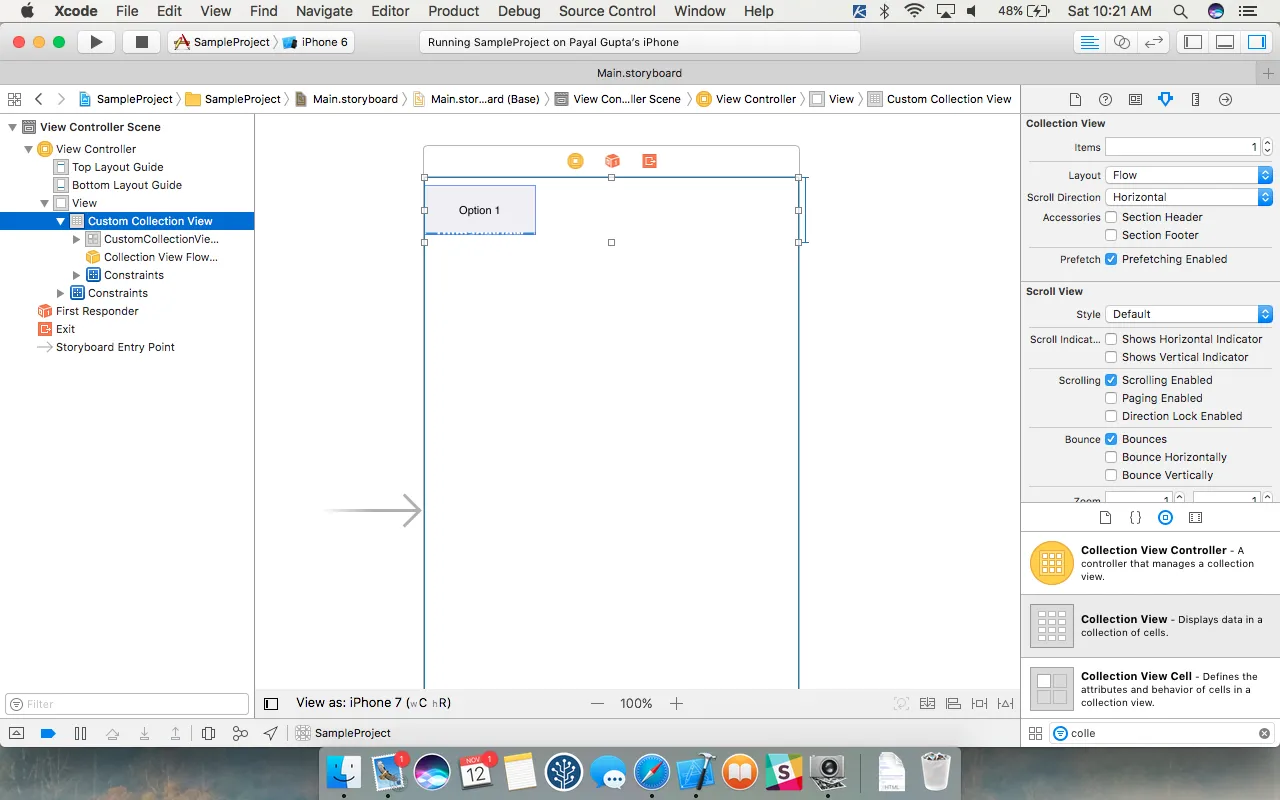Image resolution: width=1280 pixels, height=800 pixels.
Task: Zoom in the storyboard canvas
Action: click(676, 703)
